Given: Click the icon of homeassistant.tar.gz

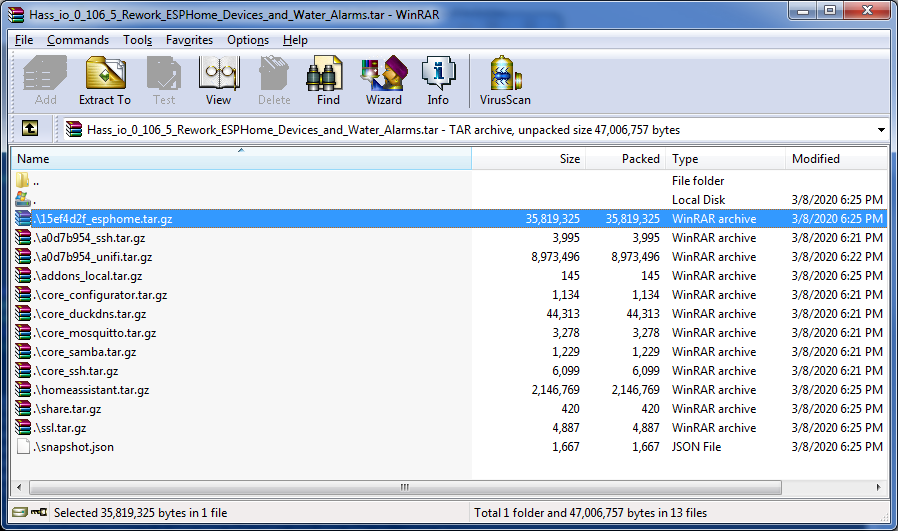Looking at the screenshot, I should (23, 390).
